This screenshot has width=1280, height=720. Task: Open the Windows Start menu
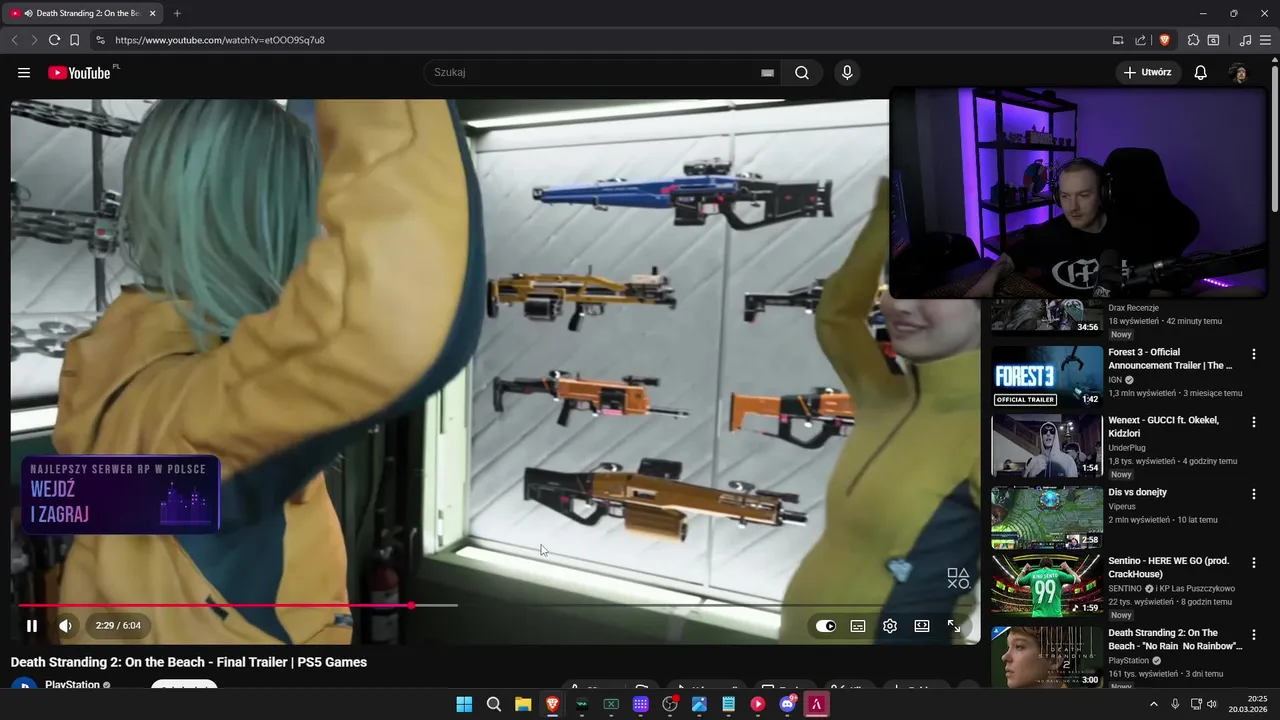point(464,704)
